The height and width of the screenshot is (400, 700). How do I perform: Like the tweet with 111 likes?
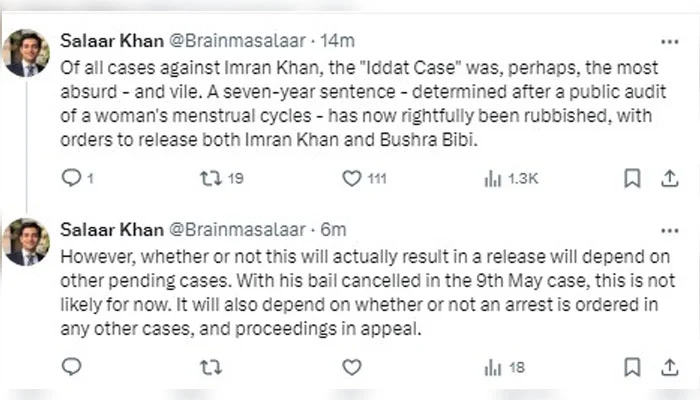[351, 178]
